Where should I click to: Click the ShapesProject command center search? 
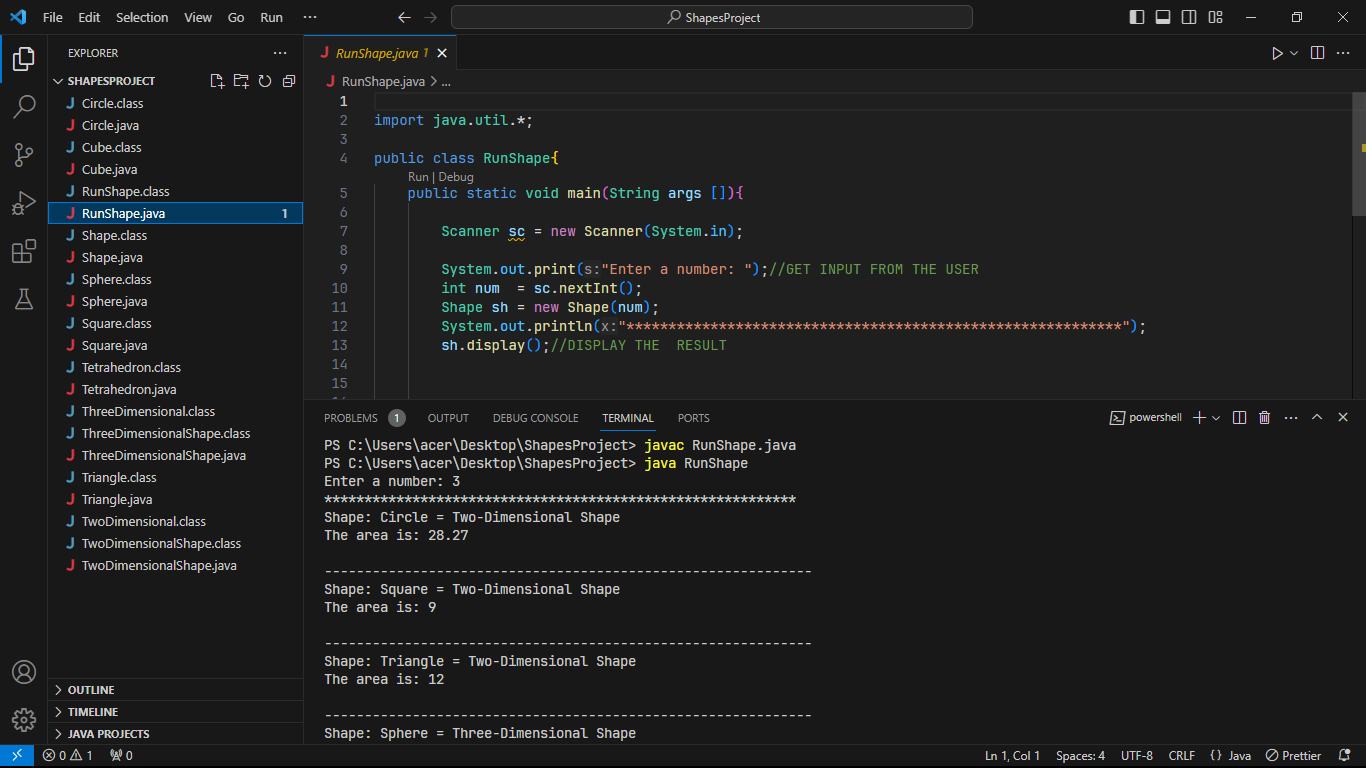711,17
